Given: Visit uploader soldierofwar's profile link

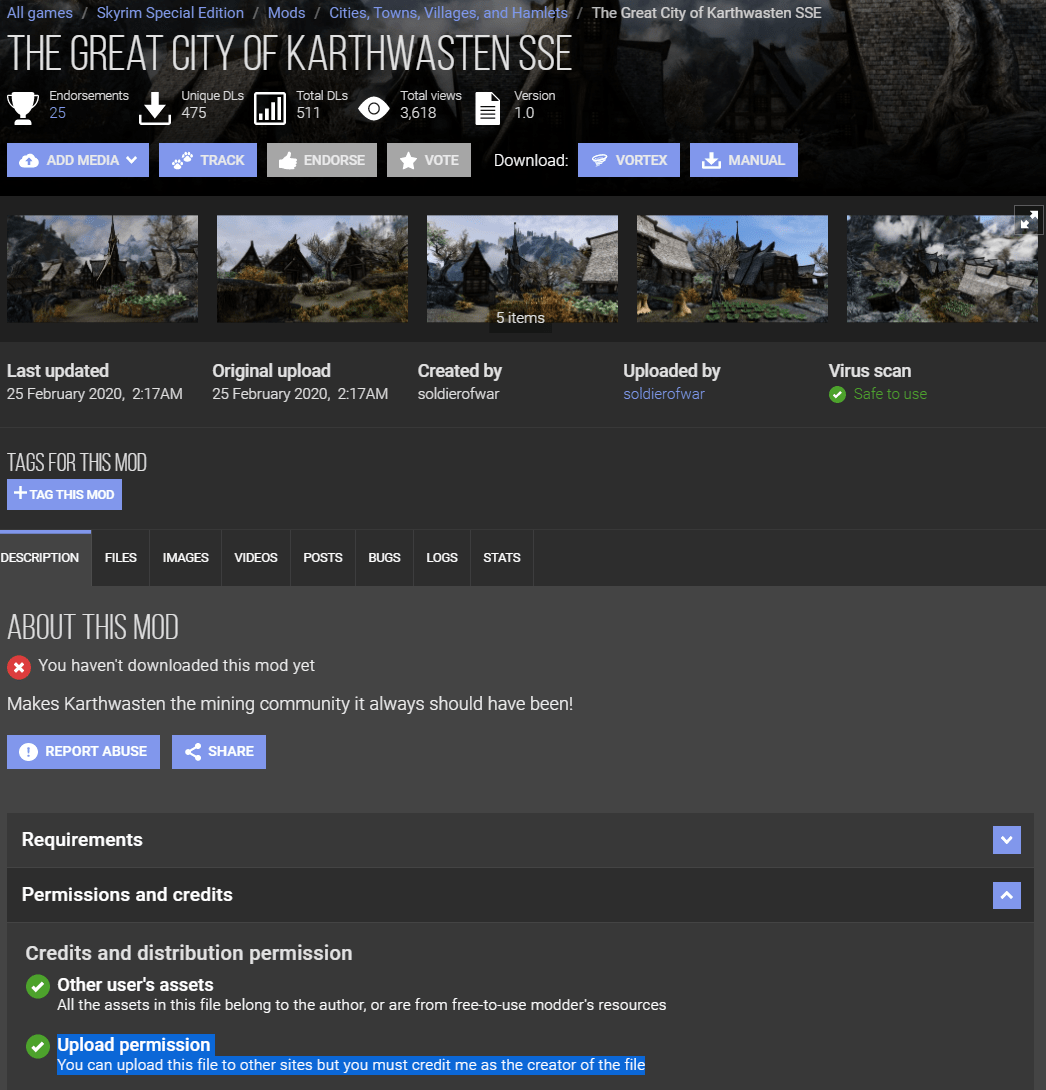Looking at the screenshot, I should tap(664, 394).
